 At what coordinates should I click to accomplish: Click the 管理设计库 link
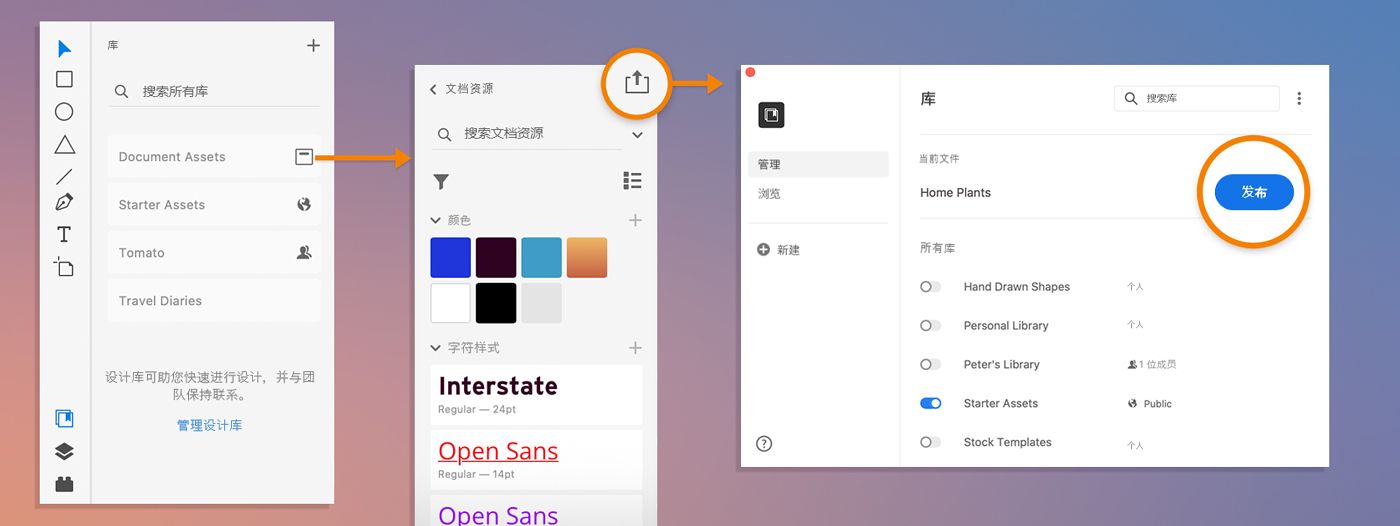coord(209,425)
